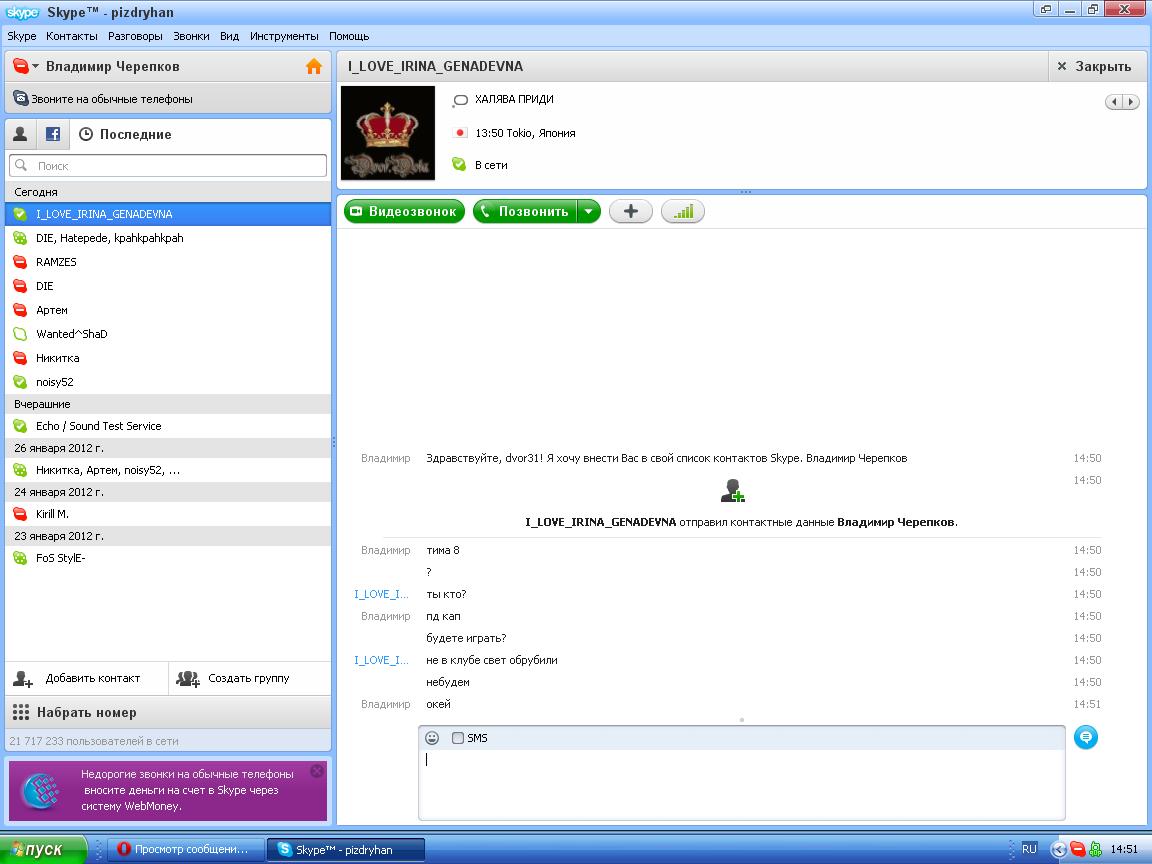Image resolution: width=1152 pixels, height=864 pixels.
Task: Click the status icon next to Артем
Action: pyautogui.click(x=21, y=310)
